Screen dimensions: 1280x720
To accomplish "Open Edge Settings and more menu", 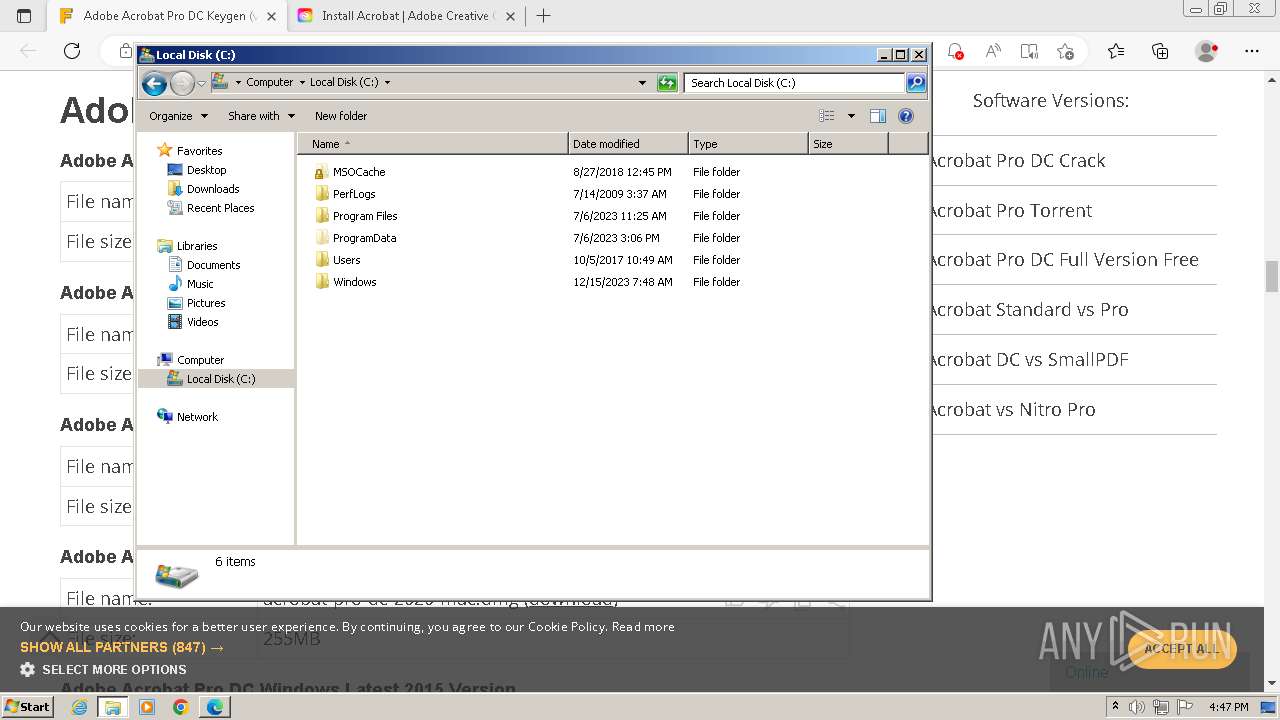I will point(1252,51).
